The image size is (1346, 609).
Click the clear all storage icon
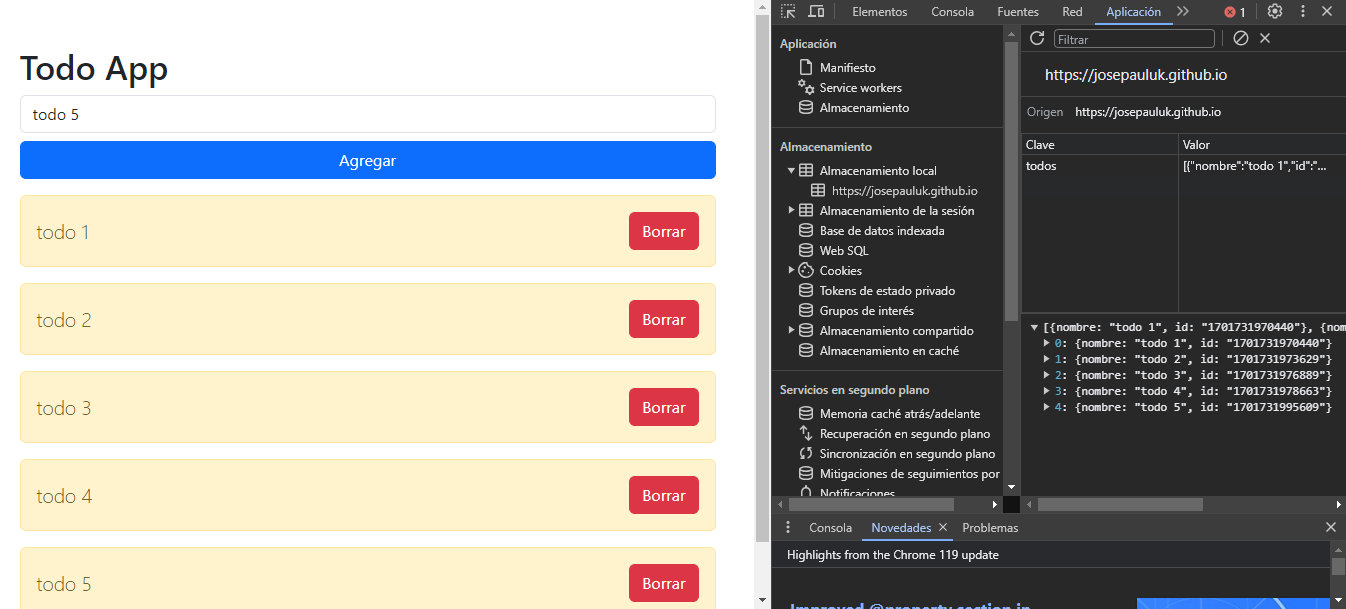[1240, 38]
